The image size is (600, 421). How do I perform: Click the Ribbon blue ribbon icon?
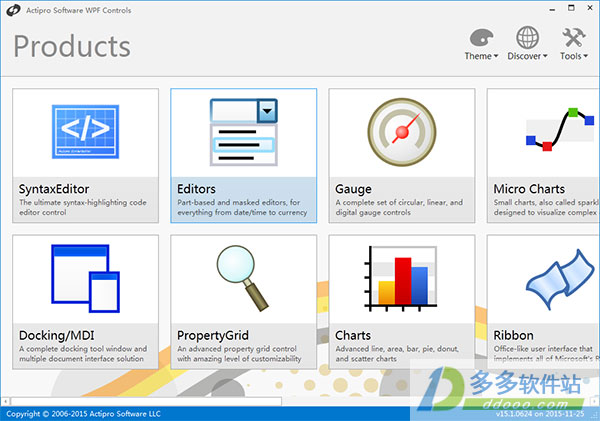[x=560, y=279]
